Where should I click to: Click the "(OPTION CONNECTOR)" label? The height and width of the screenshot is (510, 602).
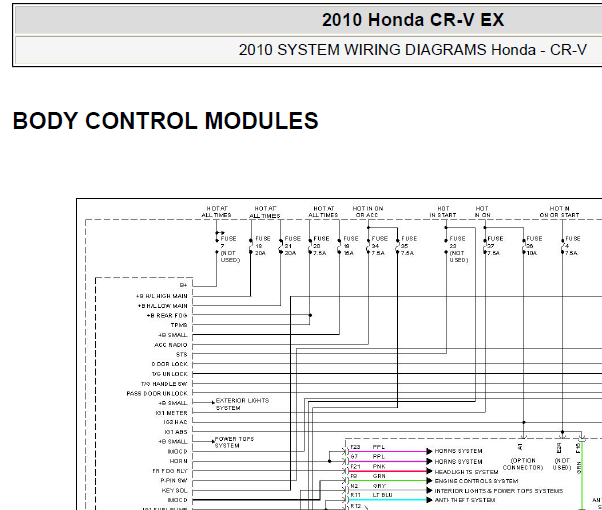(x=523, y=464)
